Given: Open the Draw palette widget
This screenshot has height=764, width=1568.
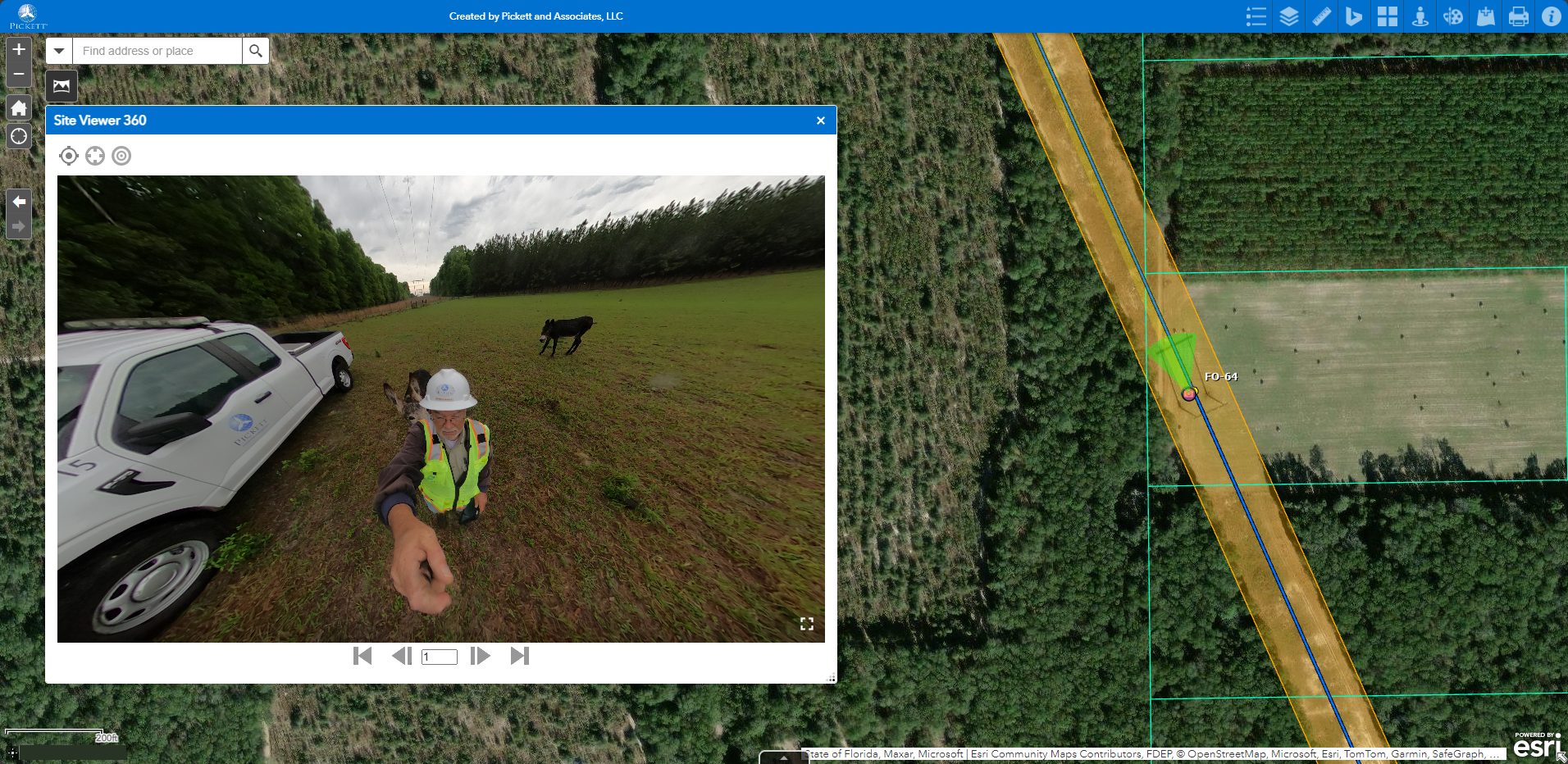Looking at the screenshot, I should coord(1452,16).
